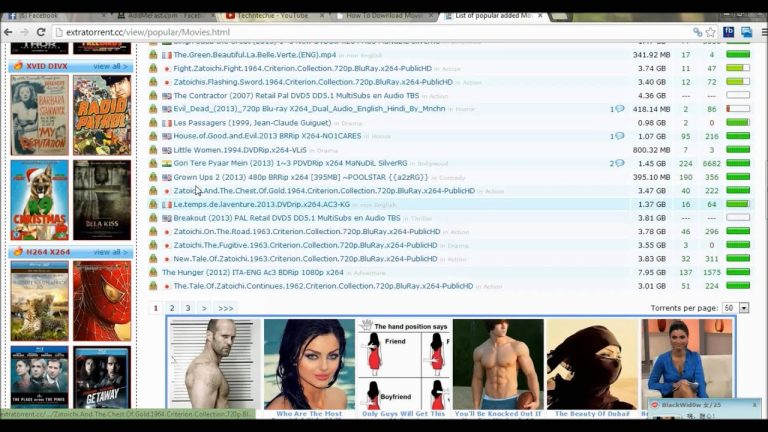768x432 pixels.
Task: Open comments bubble on Evil_Dead row
Action: (620, 109)
